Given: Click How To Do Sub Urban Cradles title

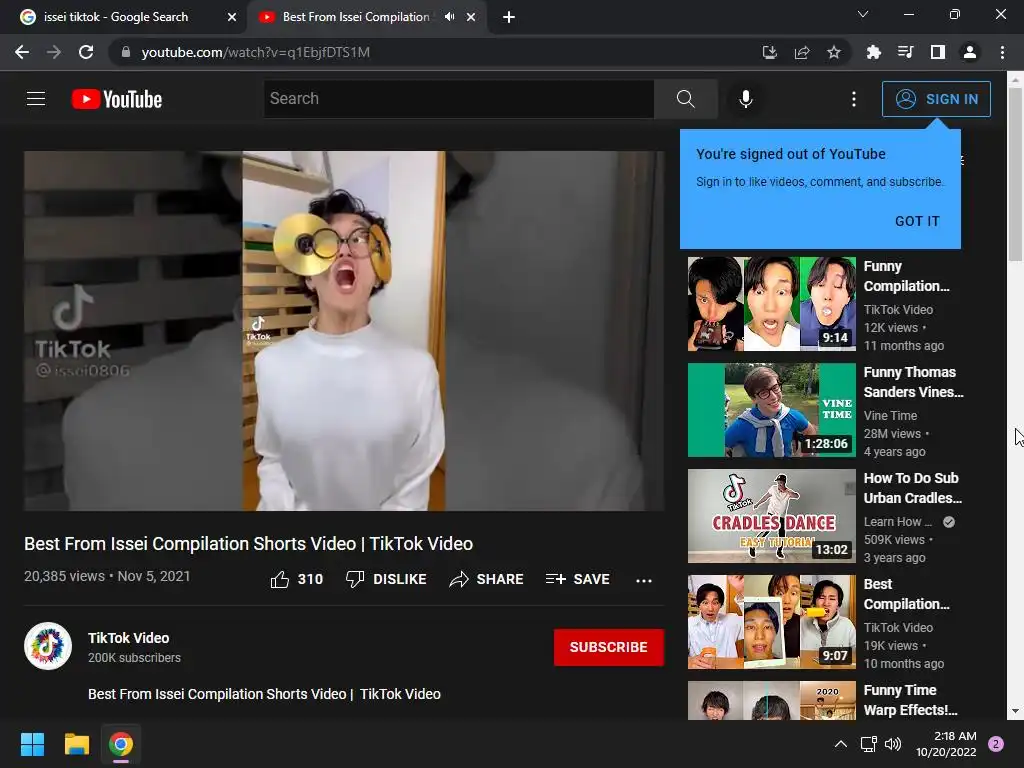Looking at the screenshot, I should (x=912, y=488).
